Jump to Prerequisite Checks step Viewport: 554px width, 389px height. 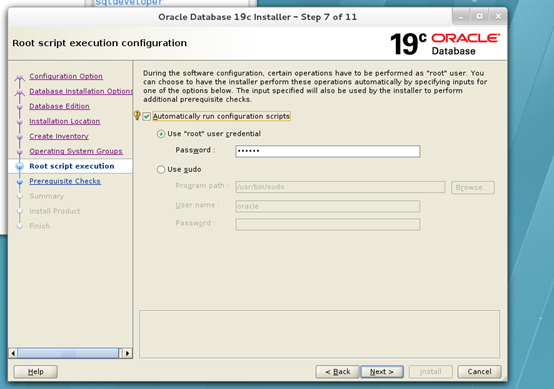point(65,181)
